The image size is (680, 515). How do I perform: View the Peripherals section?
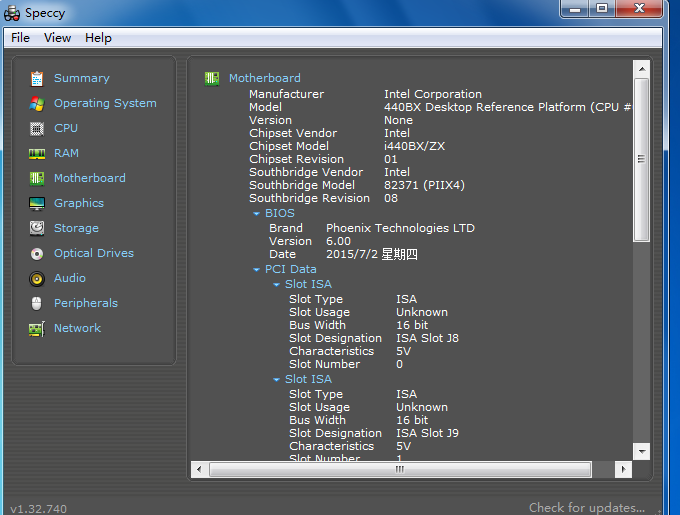[x=86, y=303]
